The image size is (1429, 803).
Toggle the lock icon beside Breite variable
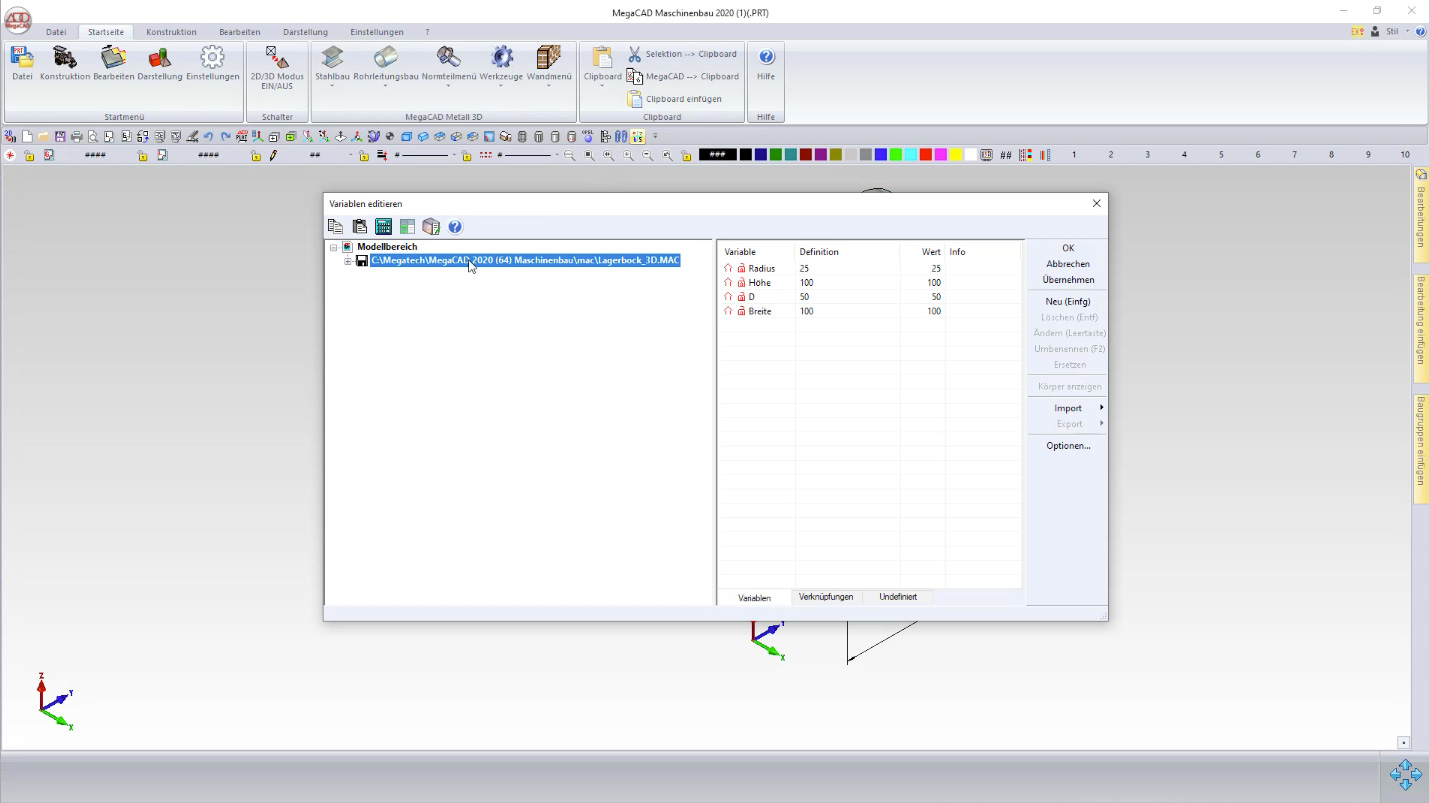point(741,312)
